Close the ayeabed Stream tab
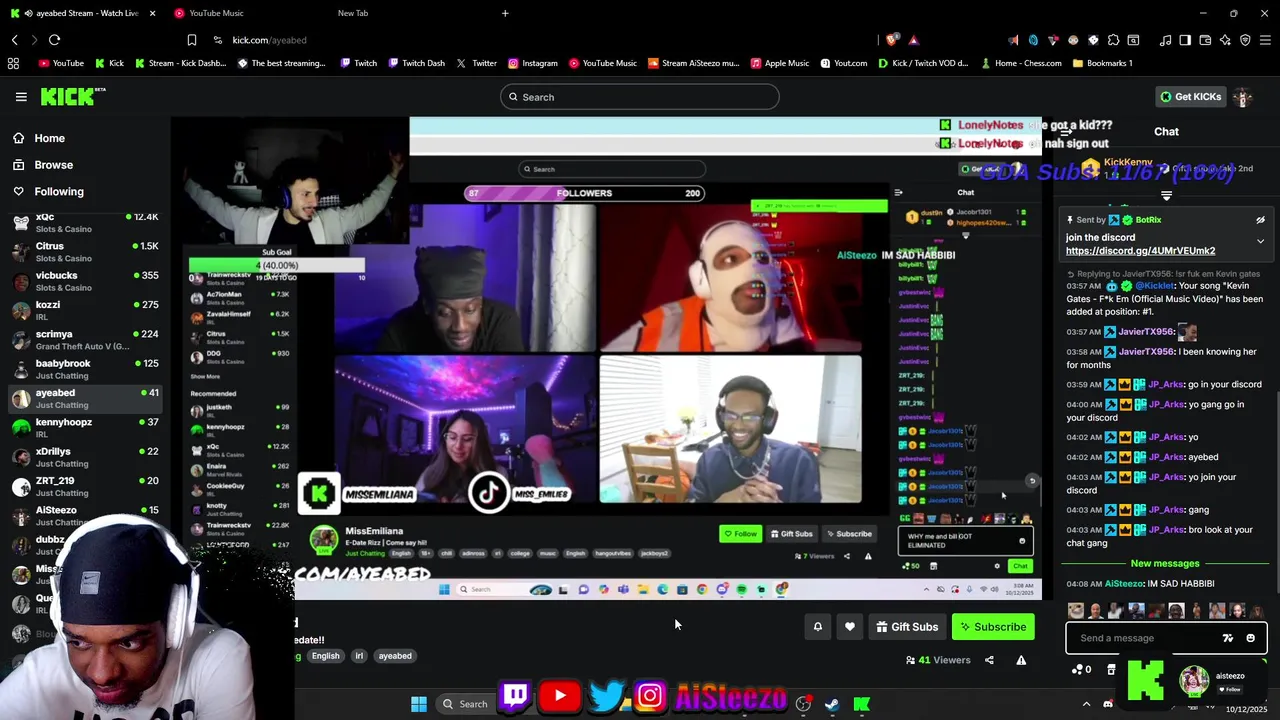This screenshot has width=1280, height=720. pos(152,13)
